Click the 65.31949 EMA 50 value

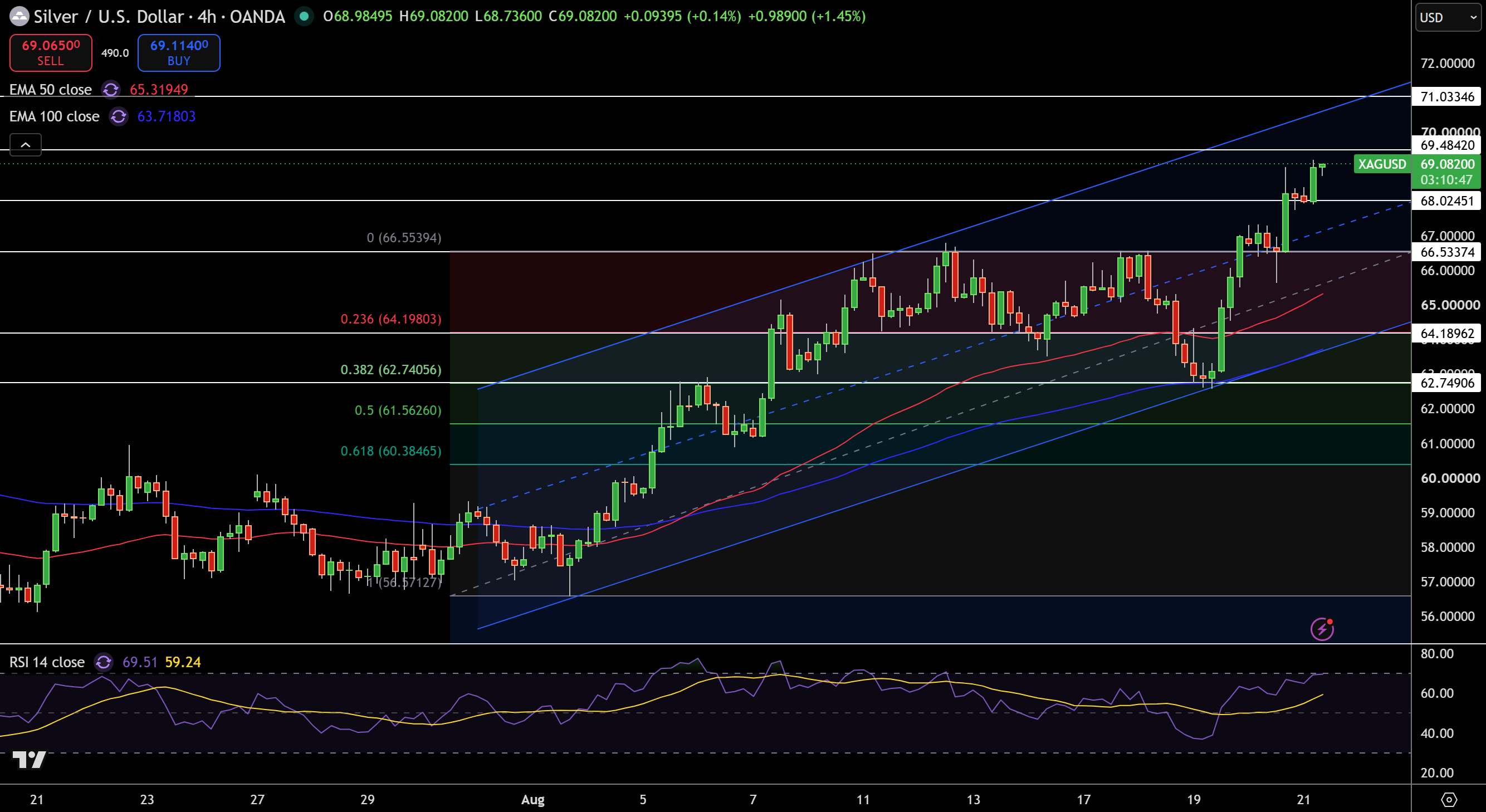159,90
